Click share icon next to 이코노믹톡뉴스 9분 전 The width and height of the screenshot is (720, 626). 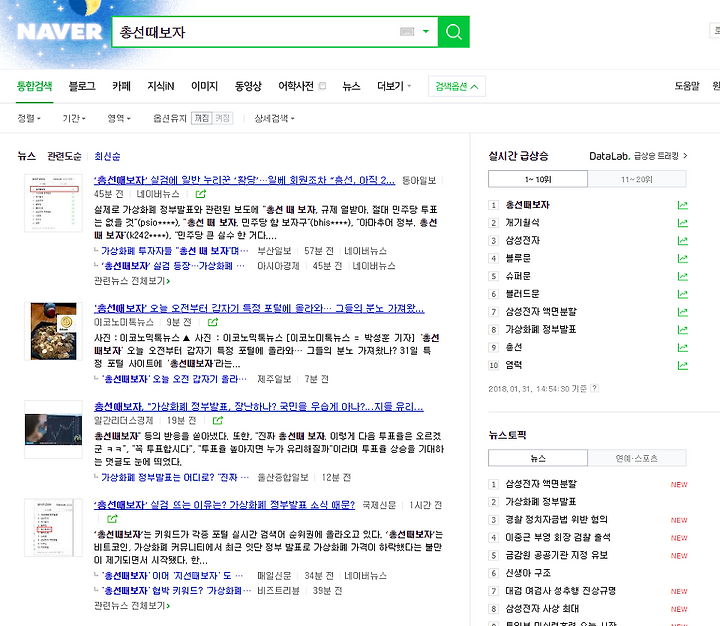click(213, 322)
